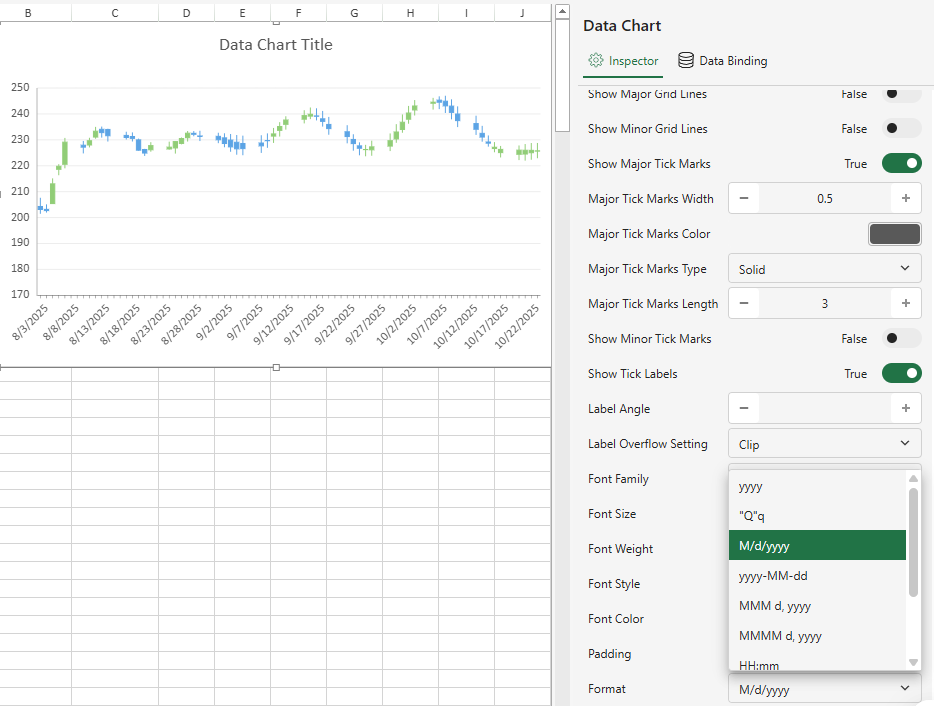Image resolution: width=934 pixels, height=706 pixels.
Task: Enable Show Minor Grid Lines switch
Action: click(x=901, y=128)
